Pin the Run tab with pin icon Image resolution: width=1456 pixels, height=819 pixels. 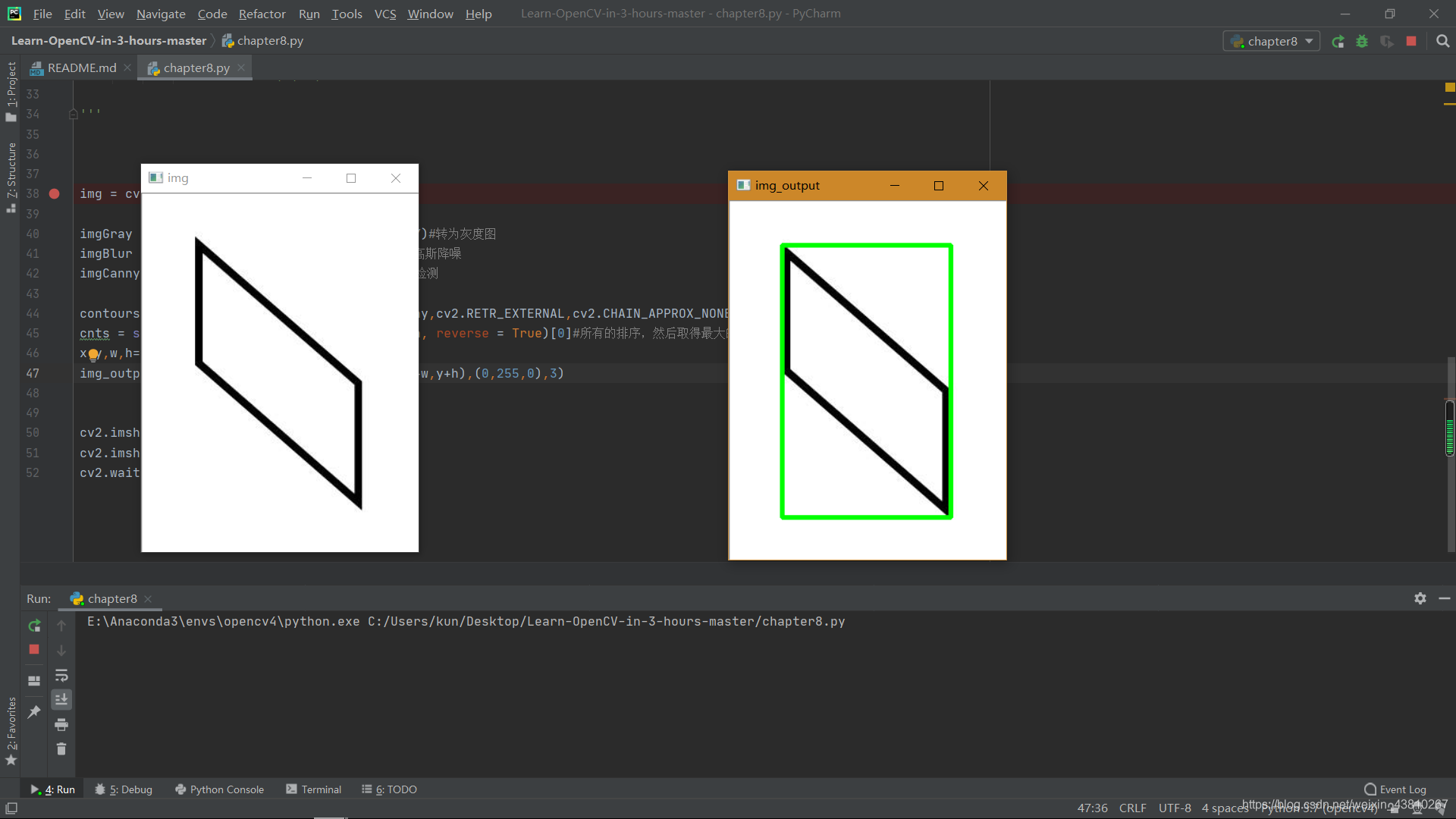click(x=34, y=711)
